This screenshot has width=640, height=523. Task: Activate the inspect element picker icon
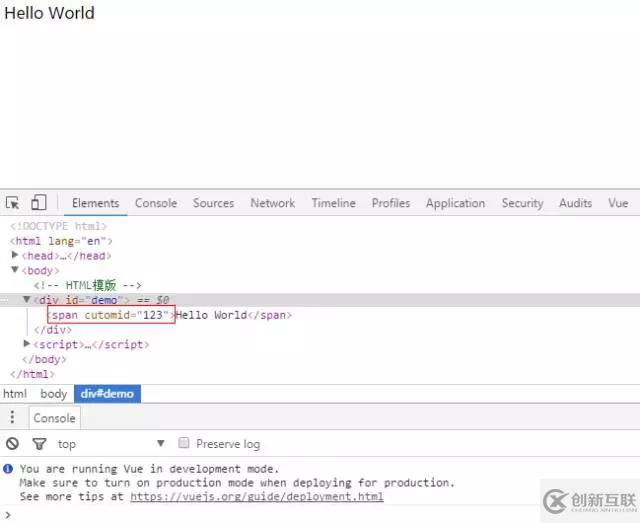(x=13, y=203)
